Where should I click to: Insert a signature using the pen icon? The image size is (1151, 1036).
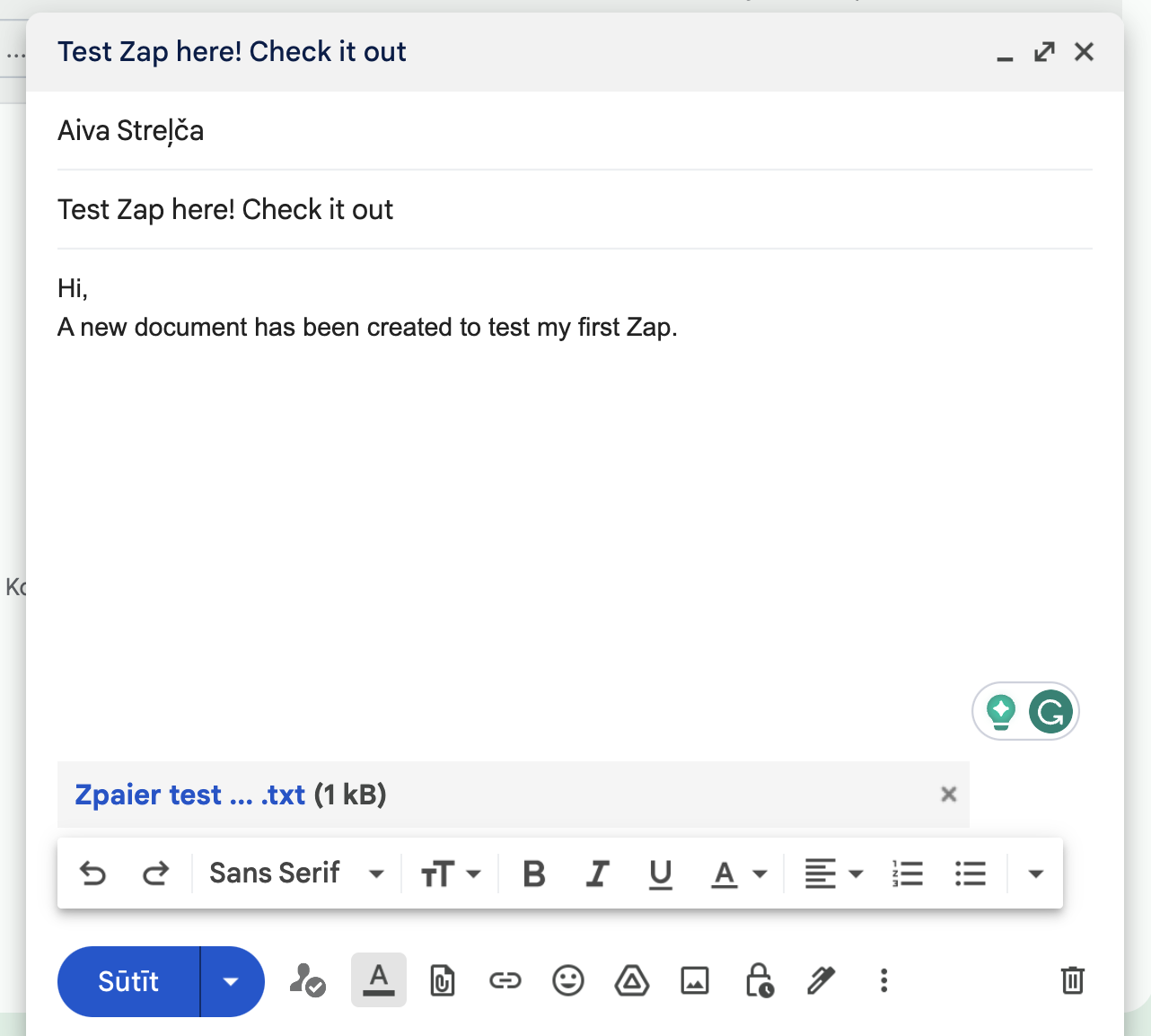click(822, 980)
